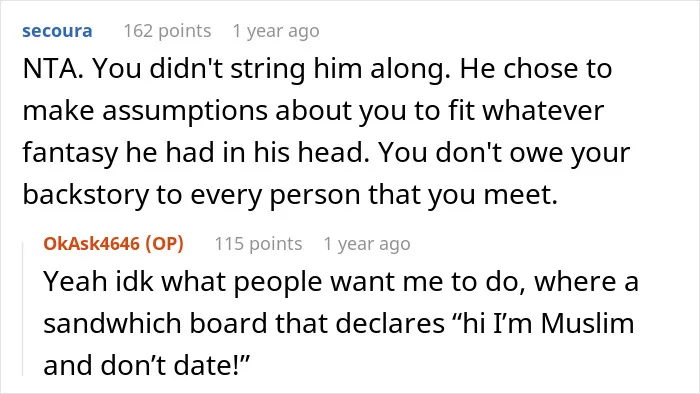Click the word fantasy in the comment
Image resolution: width=700 pixels, height=394 pixels.
tap(70, 153)
